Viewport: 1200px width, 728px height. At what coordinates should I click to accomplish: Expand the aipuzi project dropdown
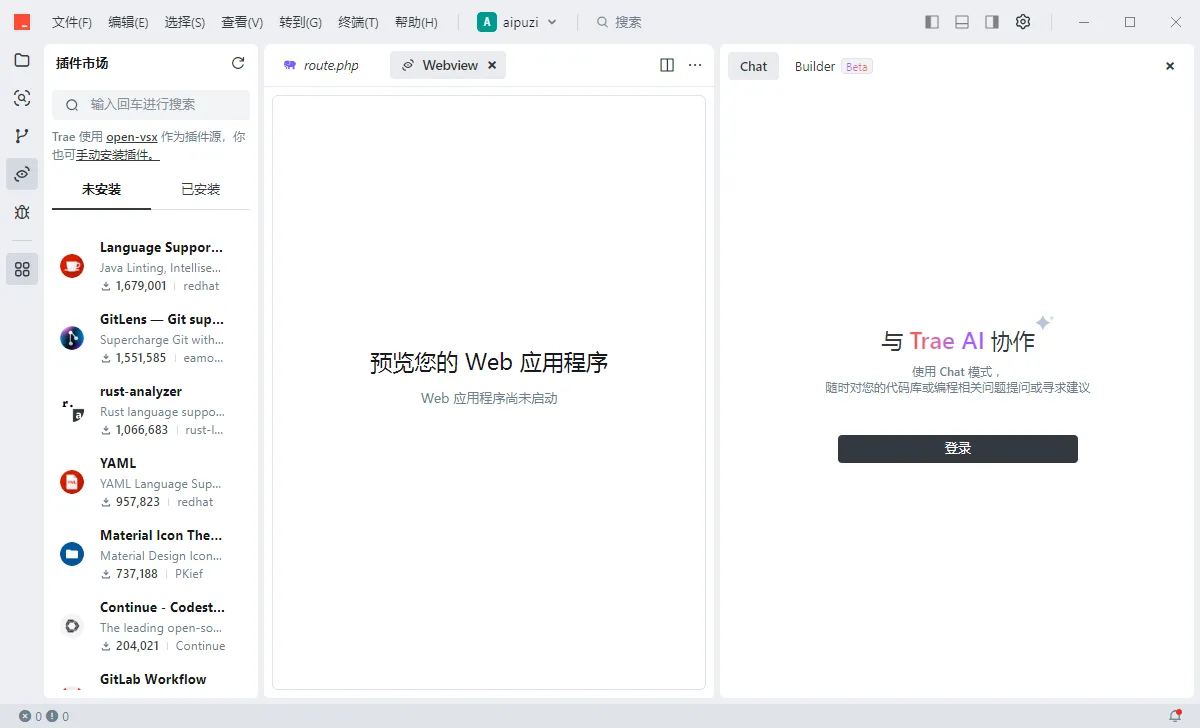tap(517, 22)
